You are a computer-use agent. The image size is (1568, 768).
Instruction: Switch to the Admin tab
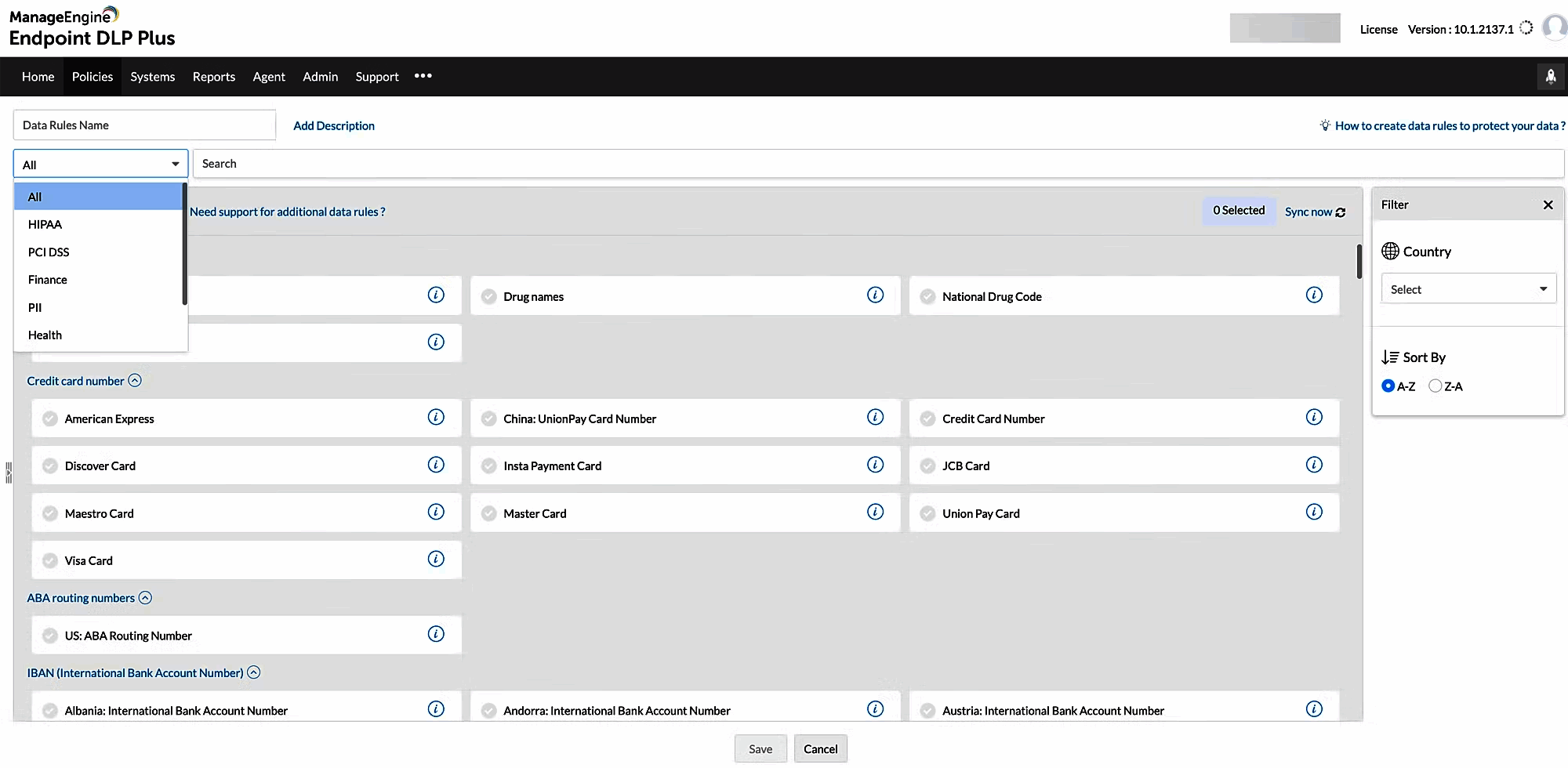320,76
